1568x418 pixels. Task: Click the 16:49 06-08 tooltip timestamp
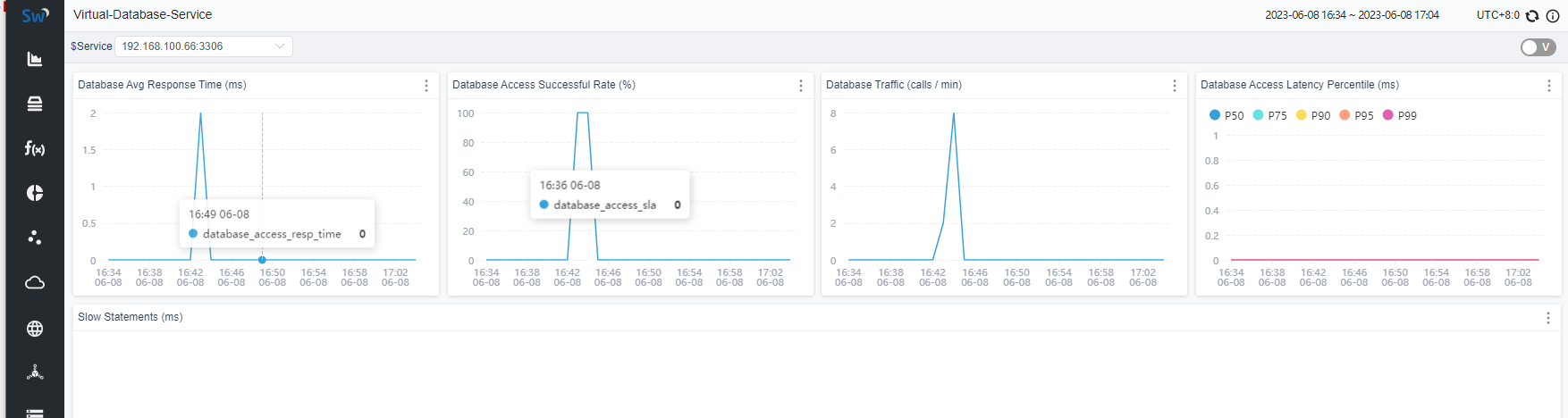pyautogui.click(x=219, y=214)
